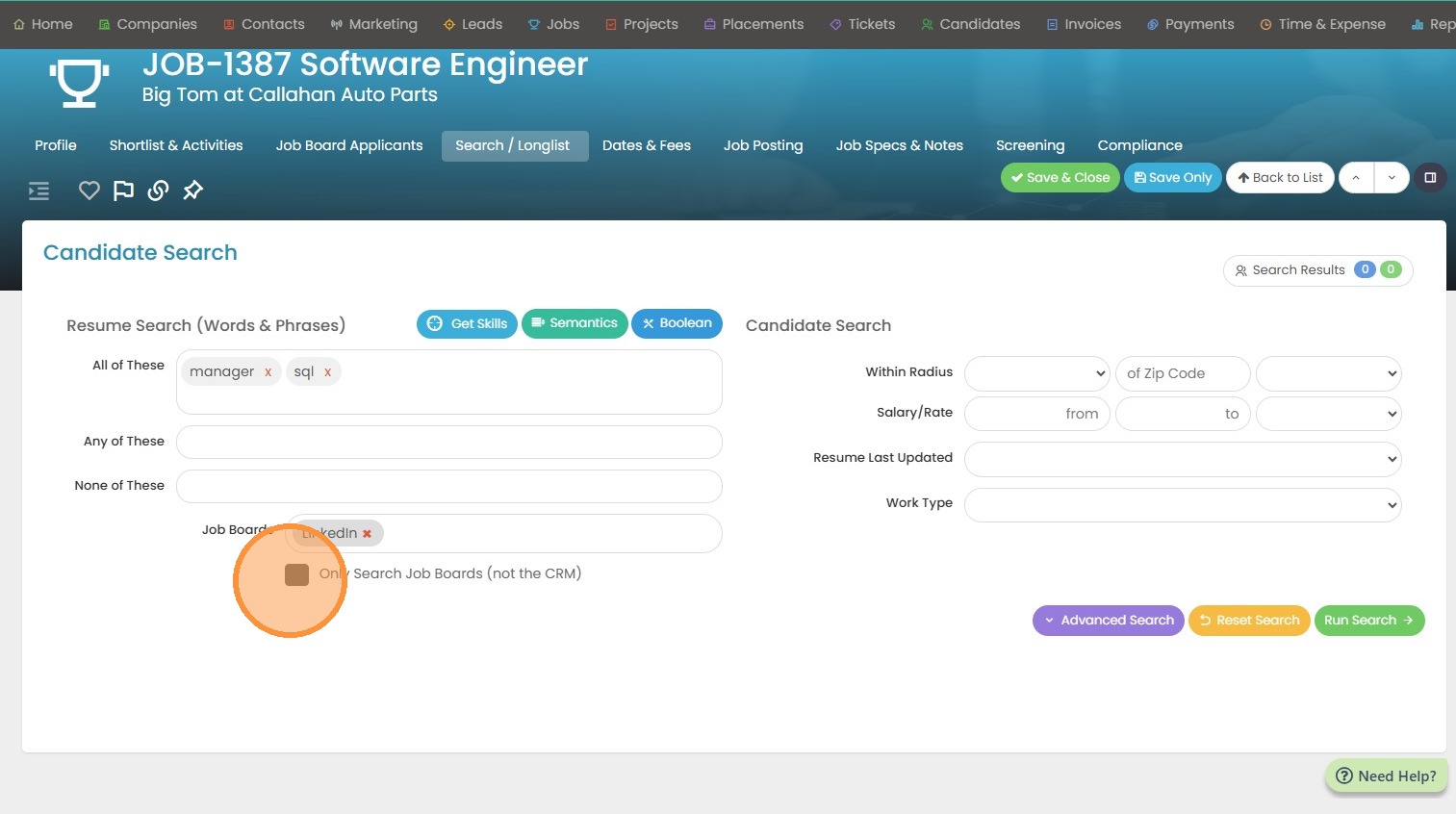This screenshot has width=1456, height=814.
Task: Switch to Dates & Fees tab
Action: coord(647,145)
